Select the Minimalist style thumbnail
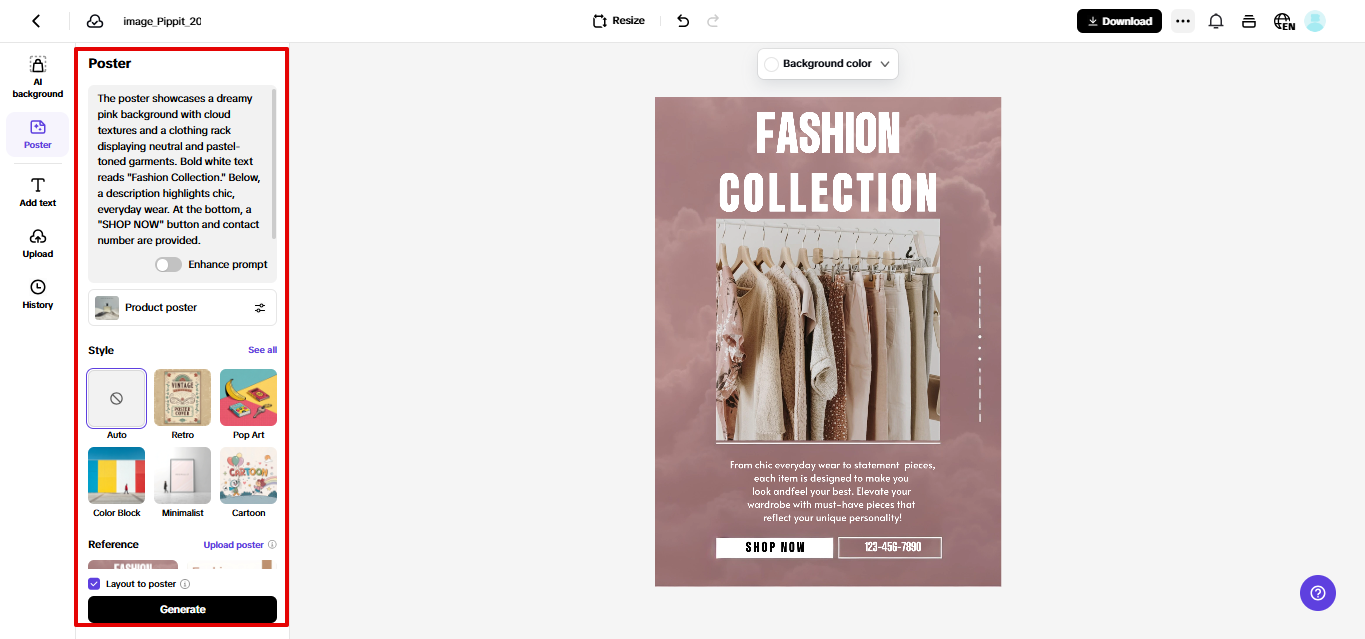This screenshot has height=639, width=1365. coord(182,476)
